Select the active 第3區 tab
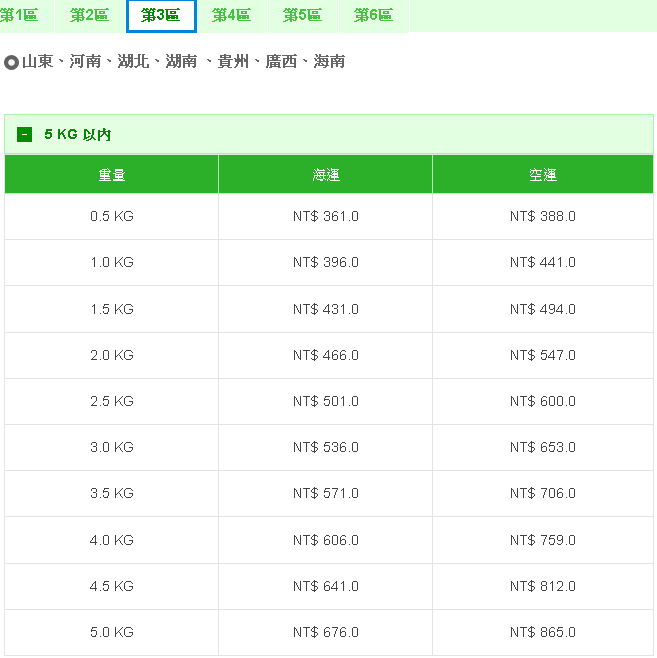The image size is (657, 658). pos(161,16)
